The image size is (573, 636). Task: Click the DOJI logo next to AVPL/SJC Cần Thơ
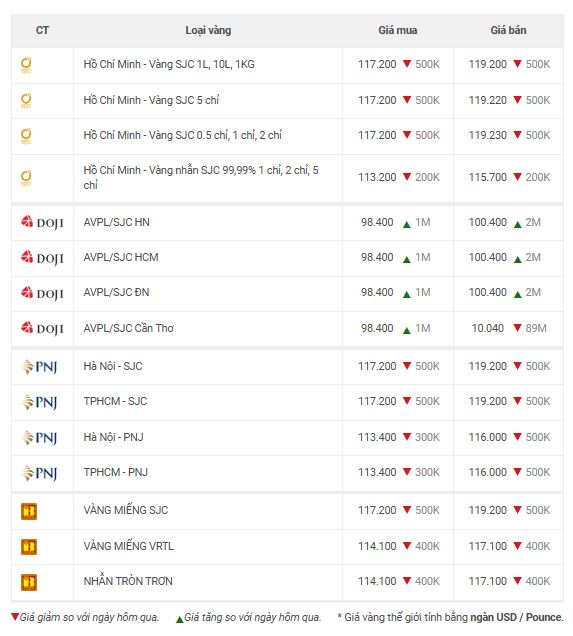tap(42, 328)
